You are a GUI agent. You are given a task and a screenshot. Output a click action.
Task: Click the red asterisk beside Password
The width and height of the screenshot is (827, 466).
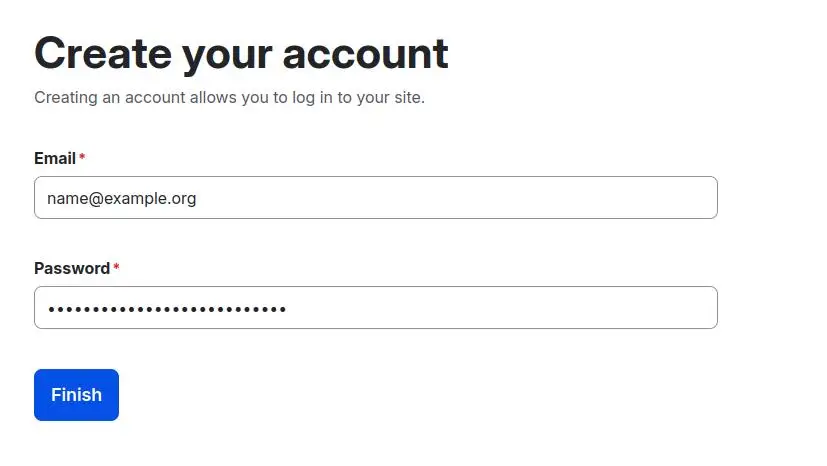click(116, 268)
